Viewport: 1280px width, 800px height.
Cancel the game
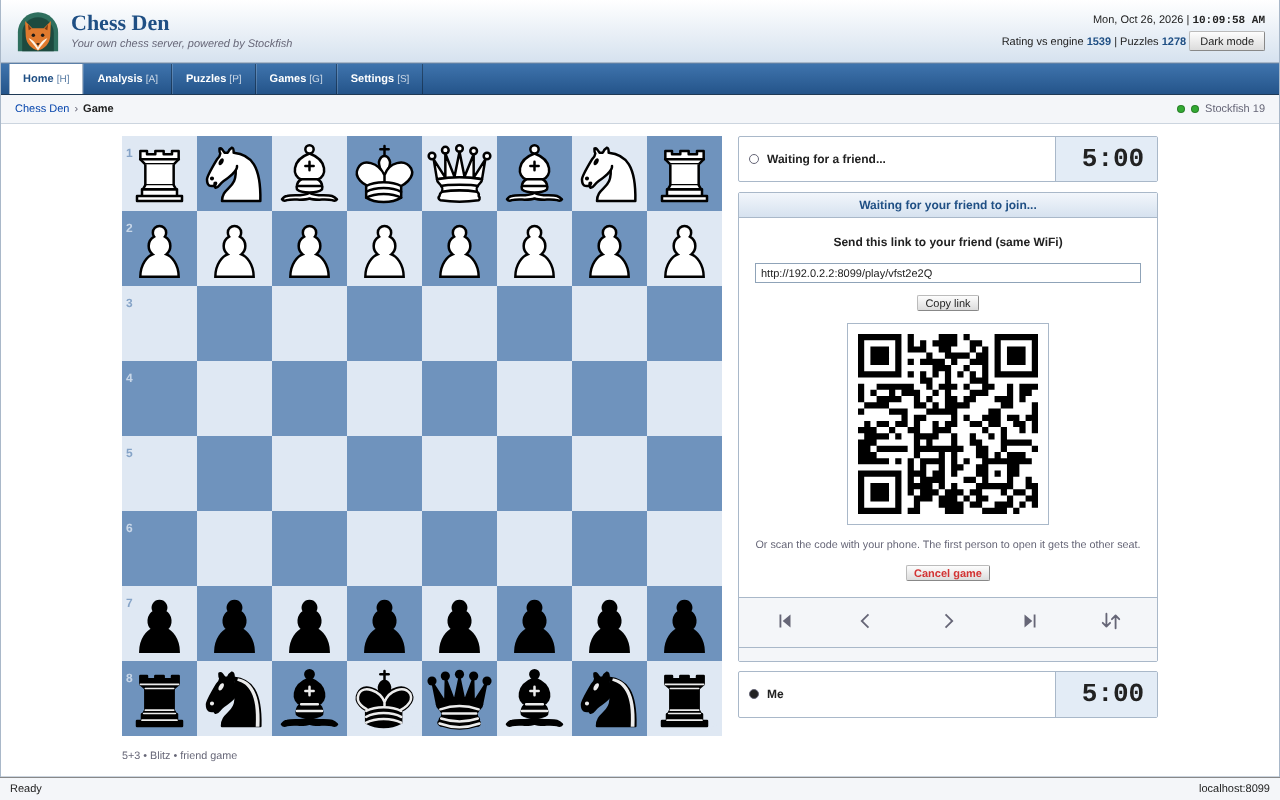tap(948, 573)
